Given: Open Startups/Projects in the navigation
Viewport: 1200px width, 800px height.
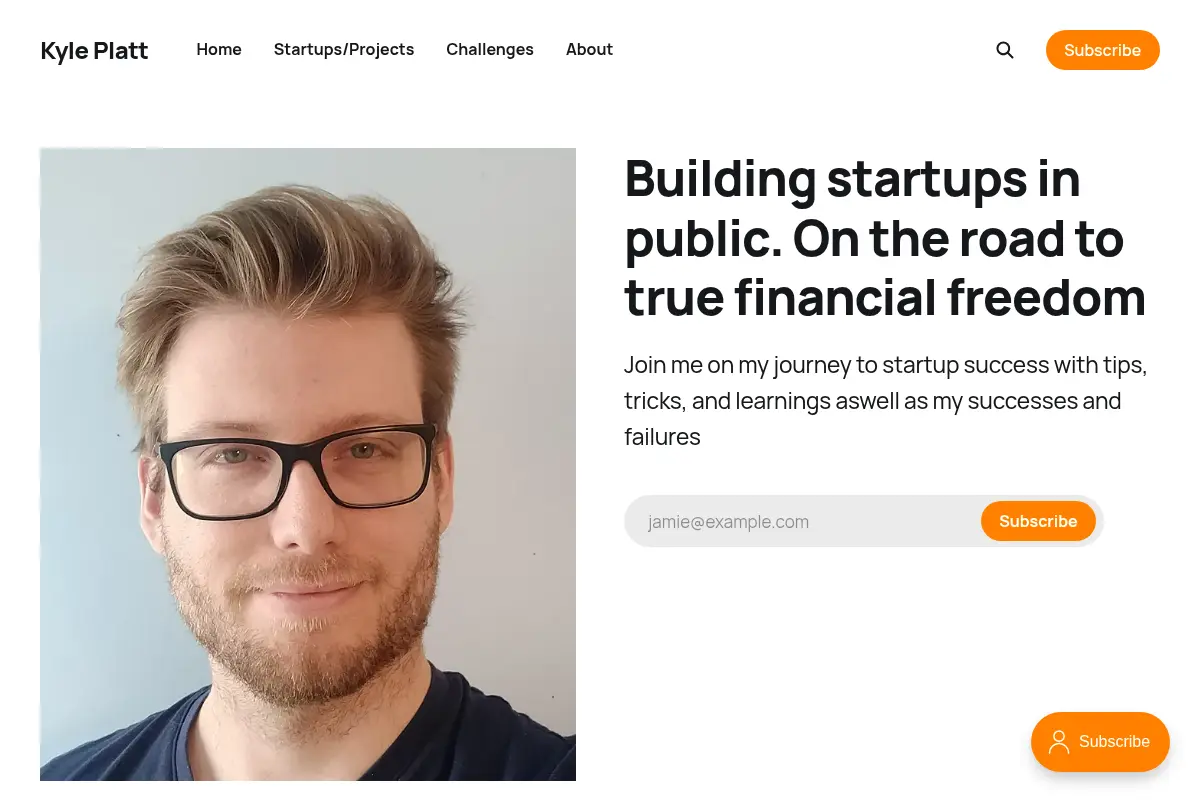Looking at the screenshot, I should (x=344, y=49).
